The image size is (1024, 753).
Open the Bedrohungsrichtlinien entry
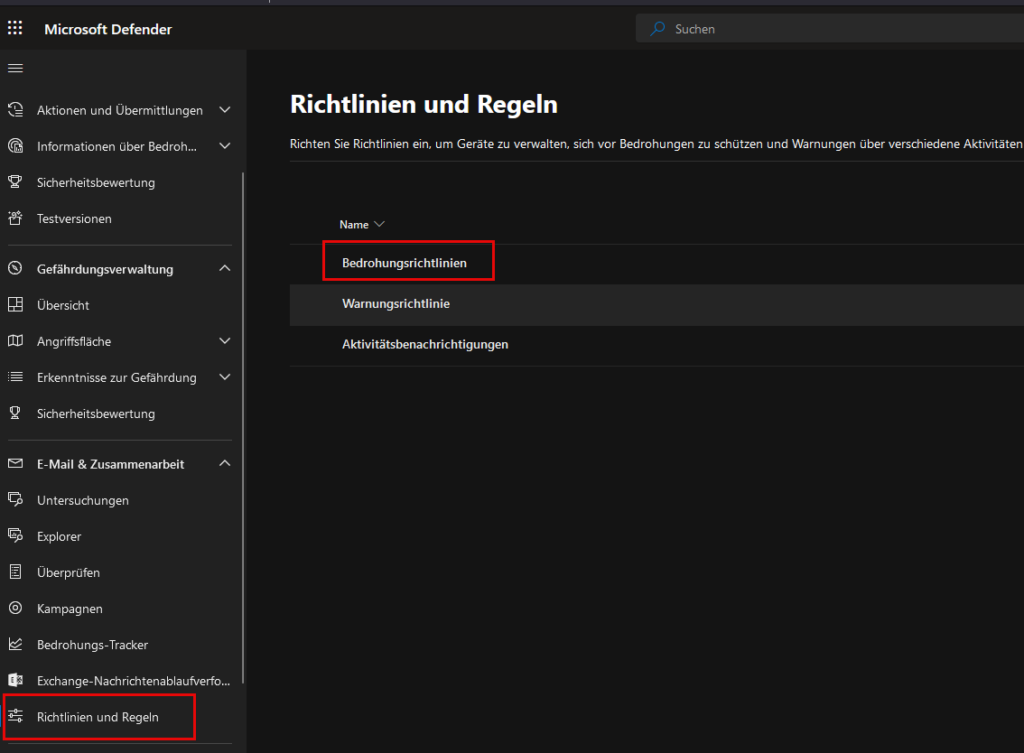404,263
